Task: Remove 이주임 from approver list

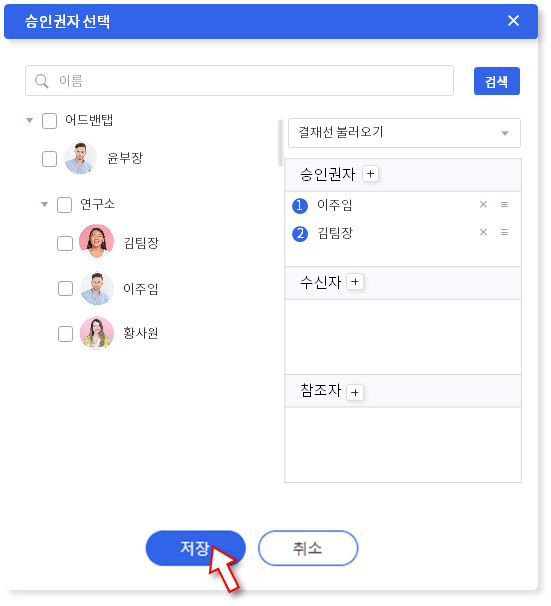Action: (x=483, y=204)
